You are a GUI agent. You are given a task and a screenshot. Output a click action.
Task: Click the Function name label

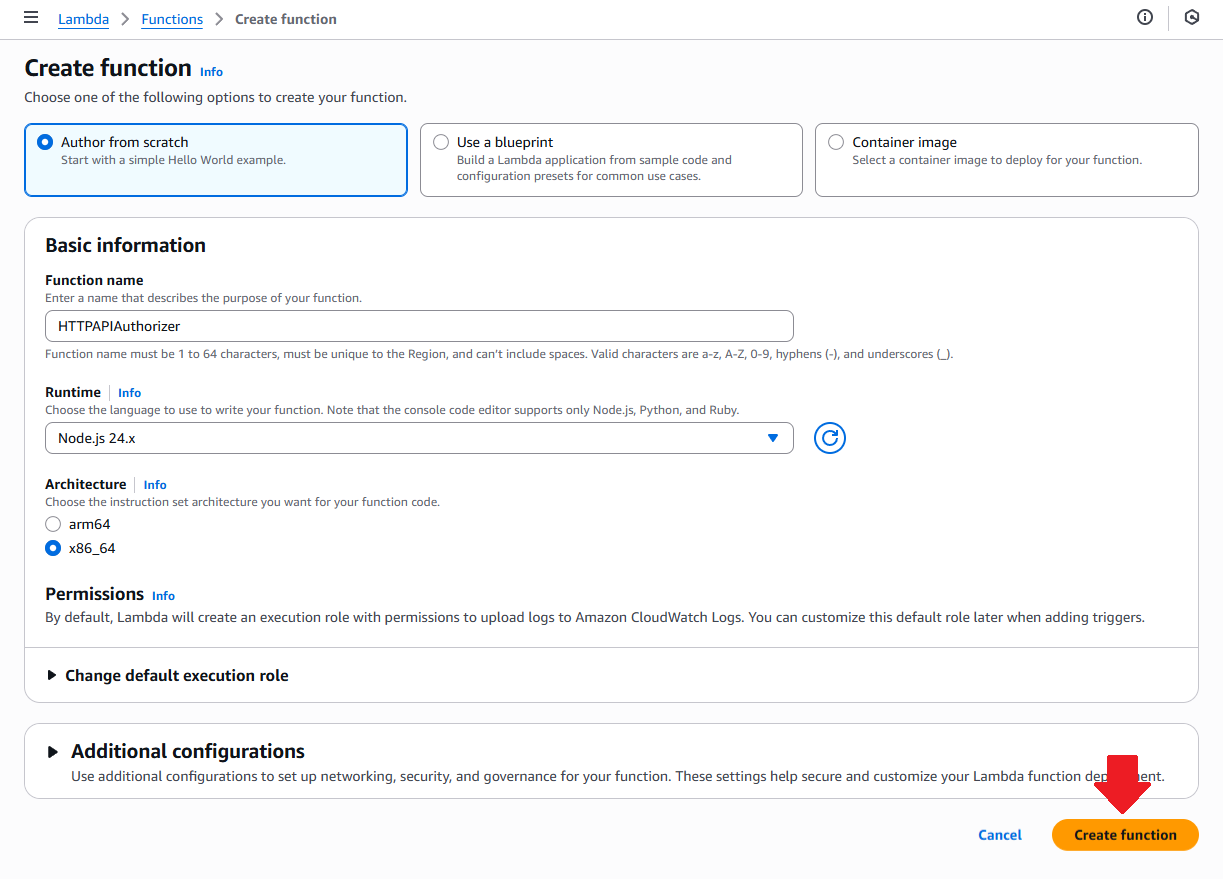[x=94, y=281]
